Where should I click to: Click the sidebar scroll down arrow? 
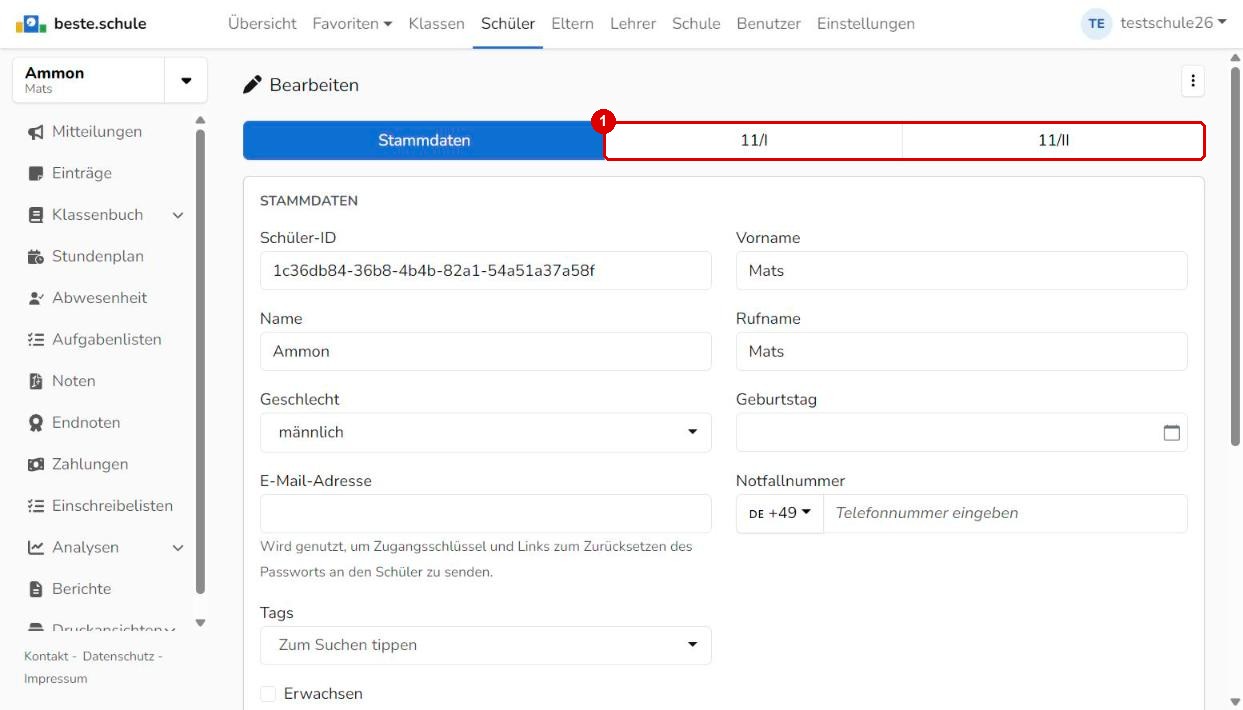coord(200,623)
